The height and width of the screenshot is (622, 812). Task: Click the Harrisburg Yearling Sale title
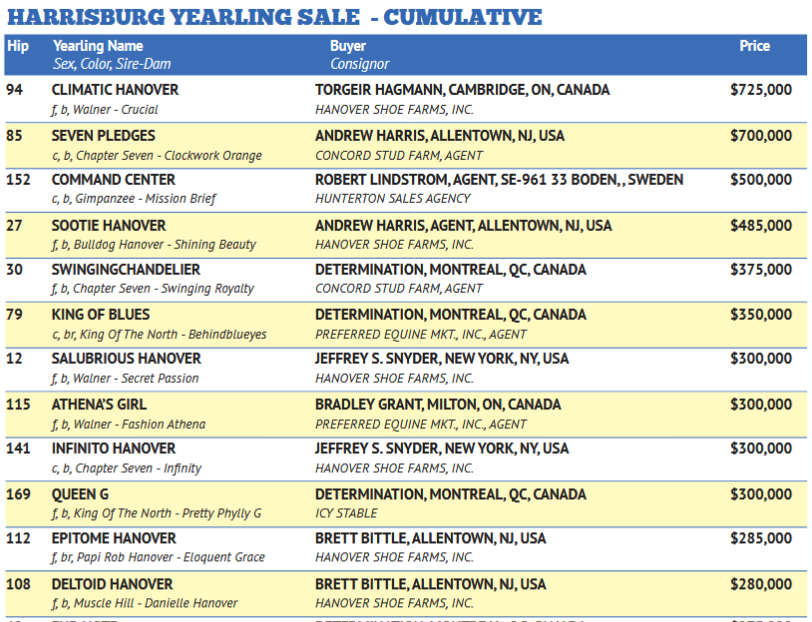tap(274, 17)
